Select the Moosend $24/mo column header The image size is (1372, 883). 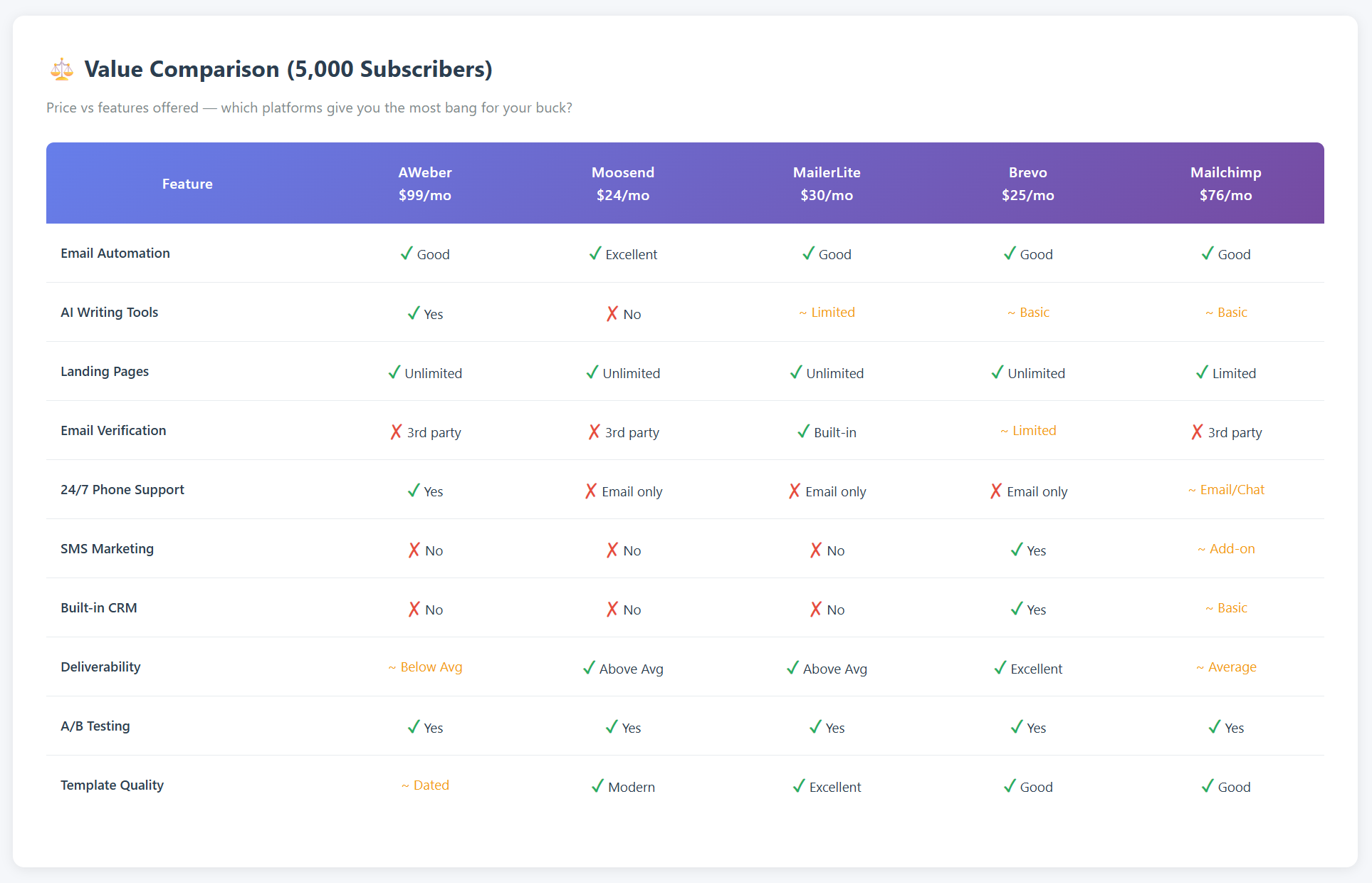pyautogui.click(x=622, y=184)
